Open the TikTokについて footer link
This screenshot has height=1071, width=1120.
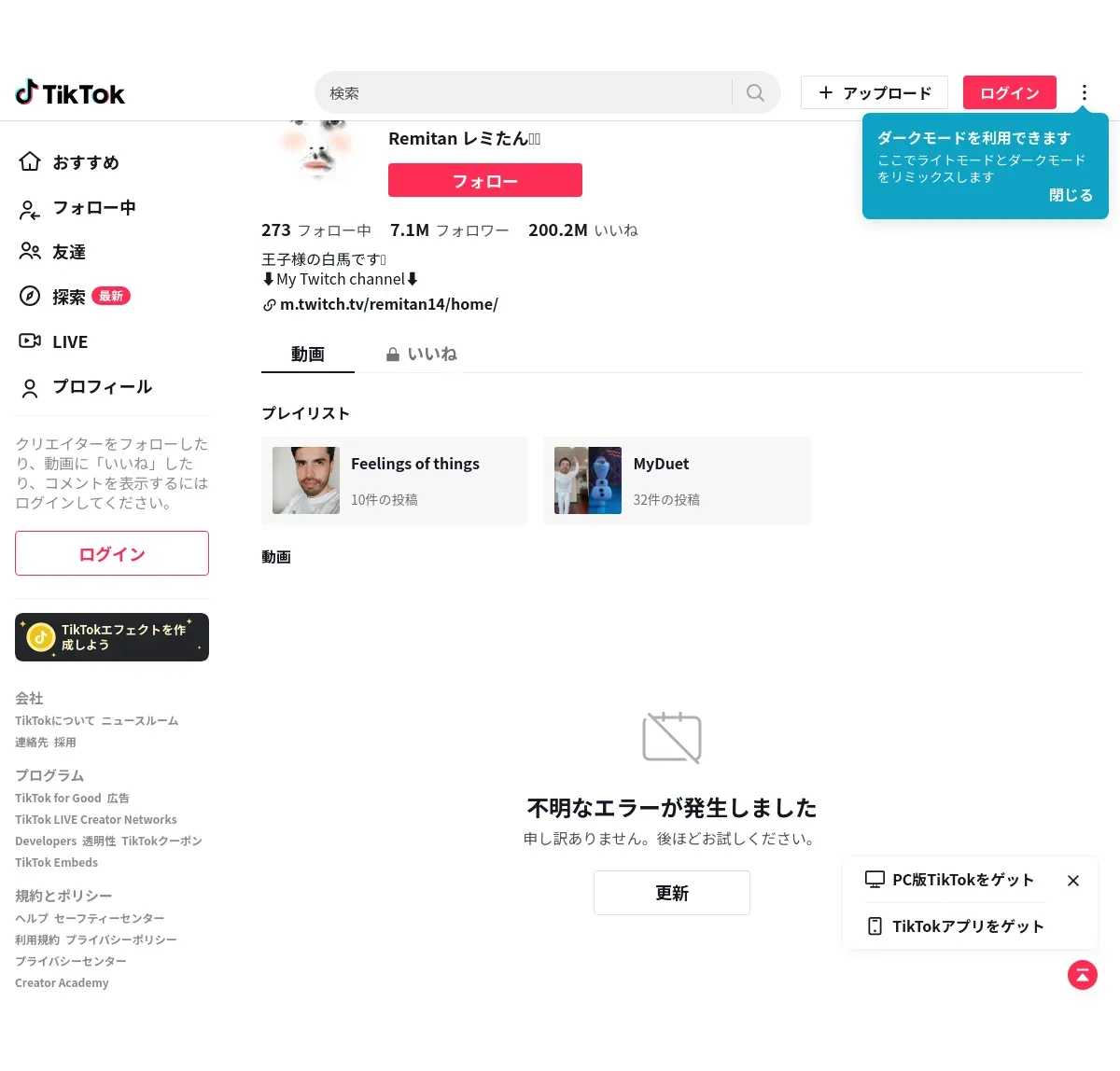55,721
